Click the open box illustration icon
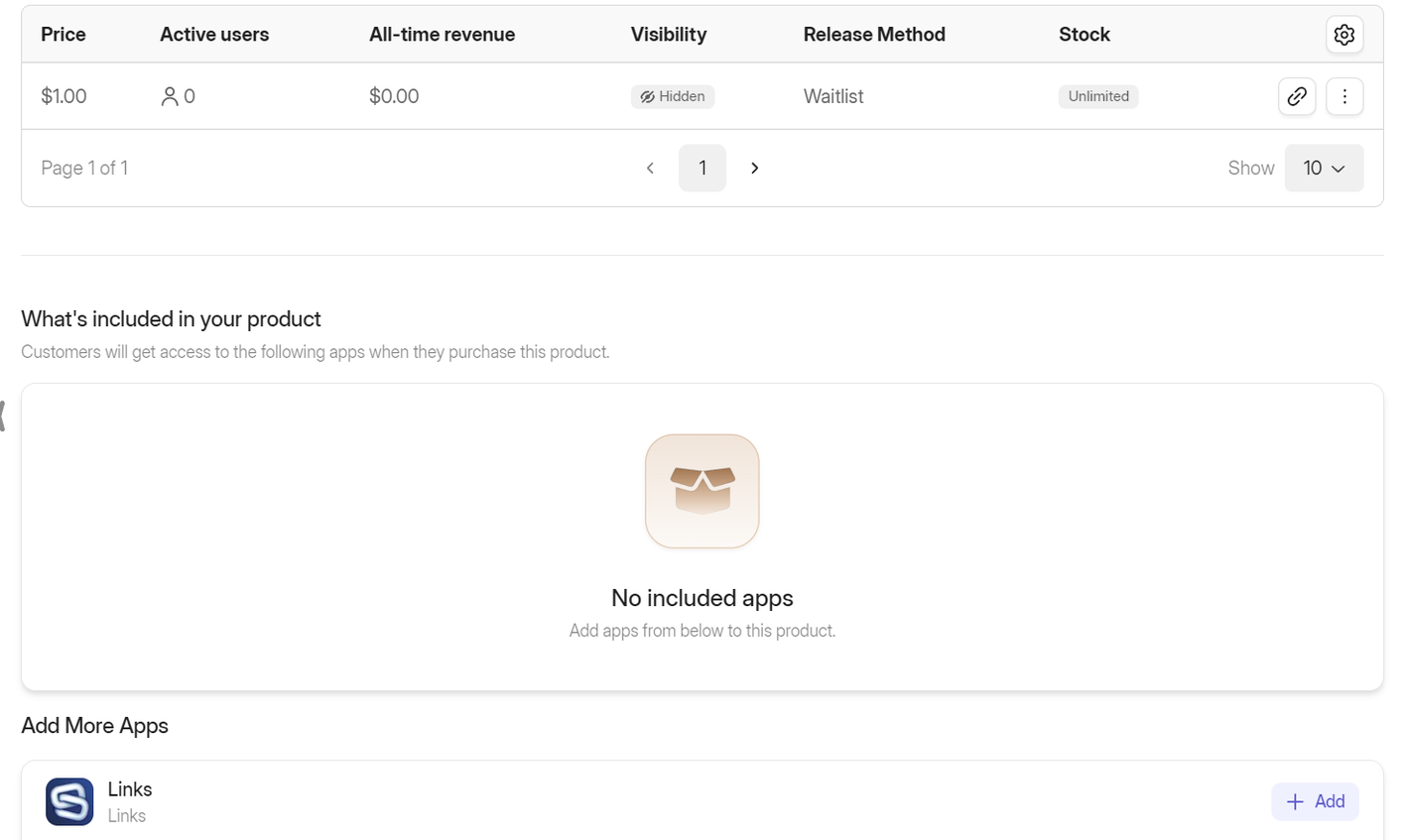 tap(702, 490)
